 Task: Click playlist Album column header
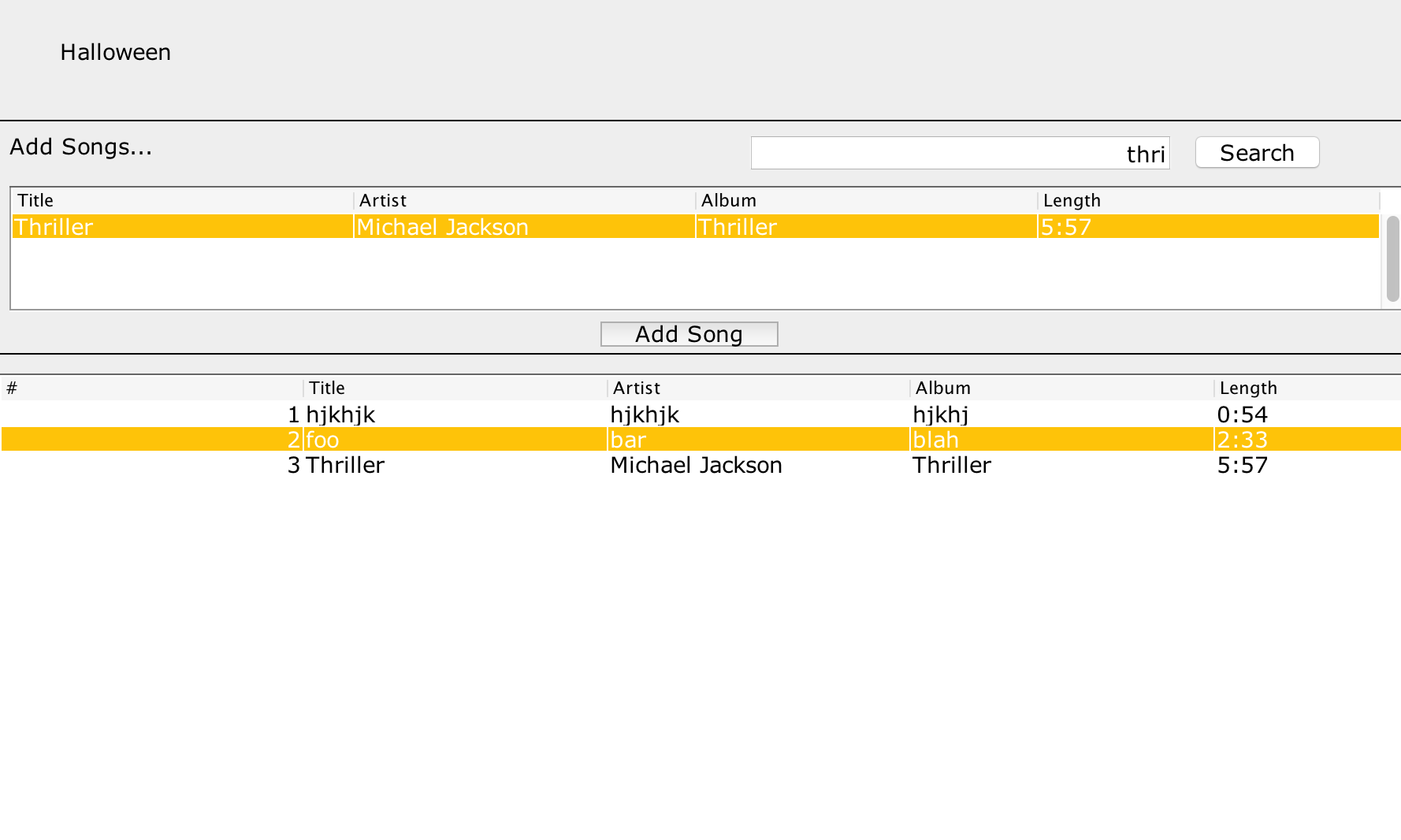1062,388
